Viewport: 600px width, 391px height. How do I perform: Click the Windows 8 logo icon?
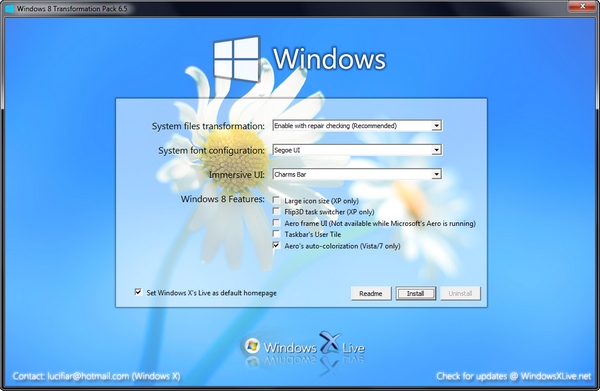click(236, 59)
